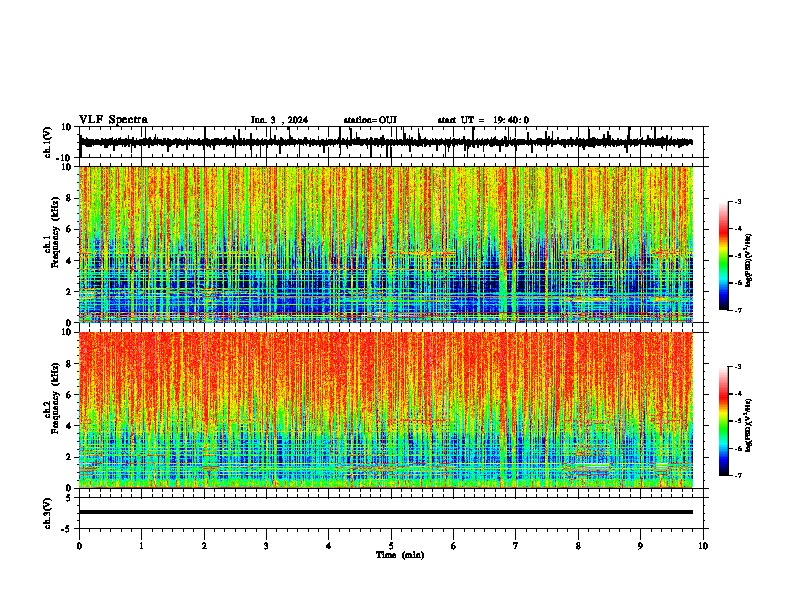Screen dimensions: 792x612
Task: Select the "start UT = 19:40: 0" label
Action: click(483, 120)
